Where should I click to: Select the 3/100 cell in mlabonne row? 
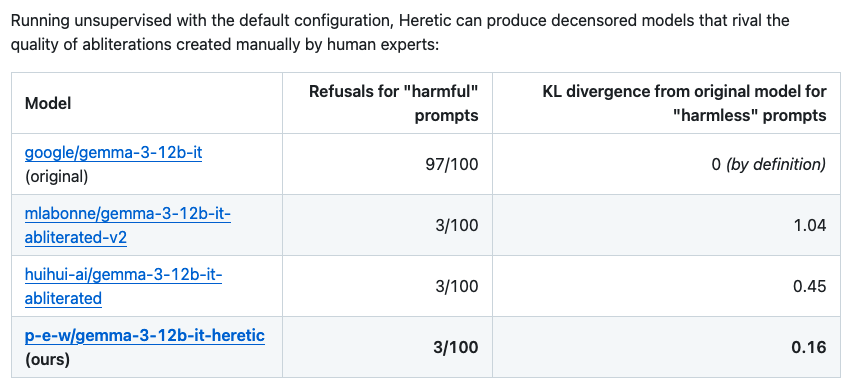coord(456,225)
